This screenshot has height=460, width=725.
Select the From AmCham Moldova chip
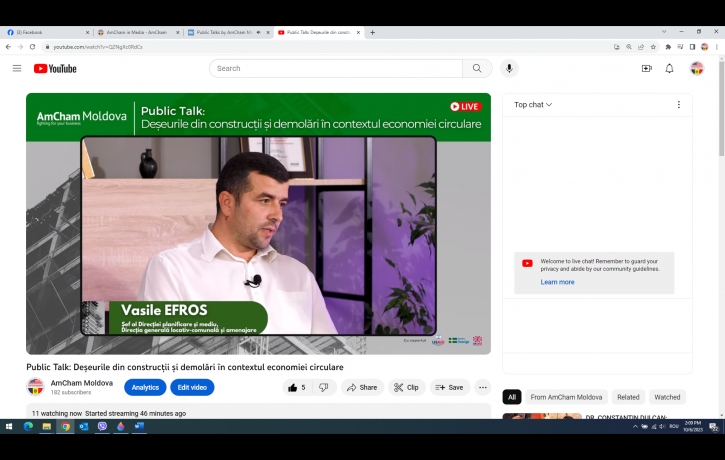[x=566, y=397]
